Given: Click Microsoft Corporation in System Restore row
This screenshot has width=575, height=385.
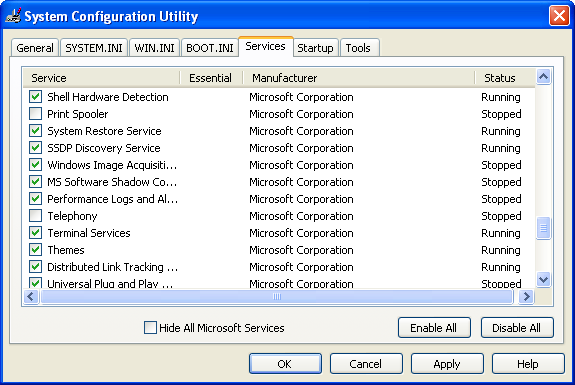Looking at the screenshot, I should coord(301,131).
